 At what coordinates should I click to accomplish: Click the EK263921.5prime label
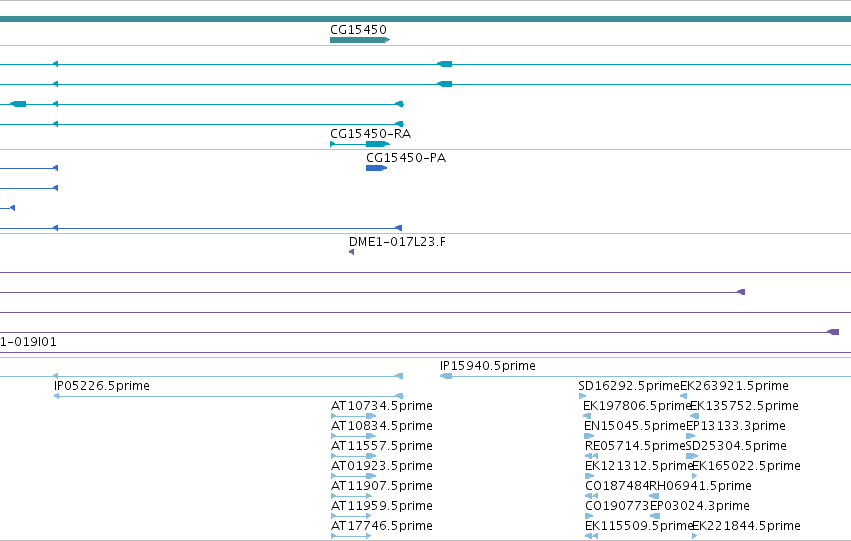[734, 386]
